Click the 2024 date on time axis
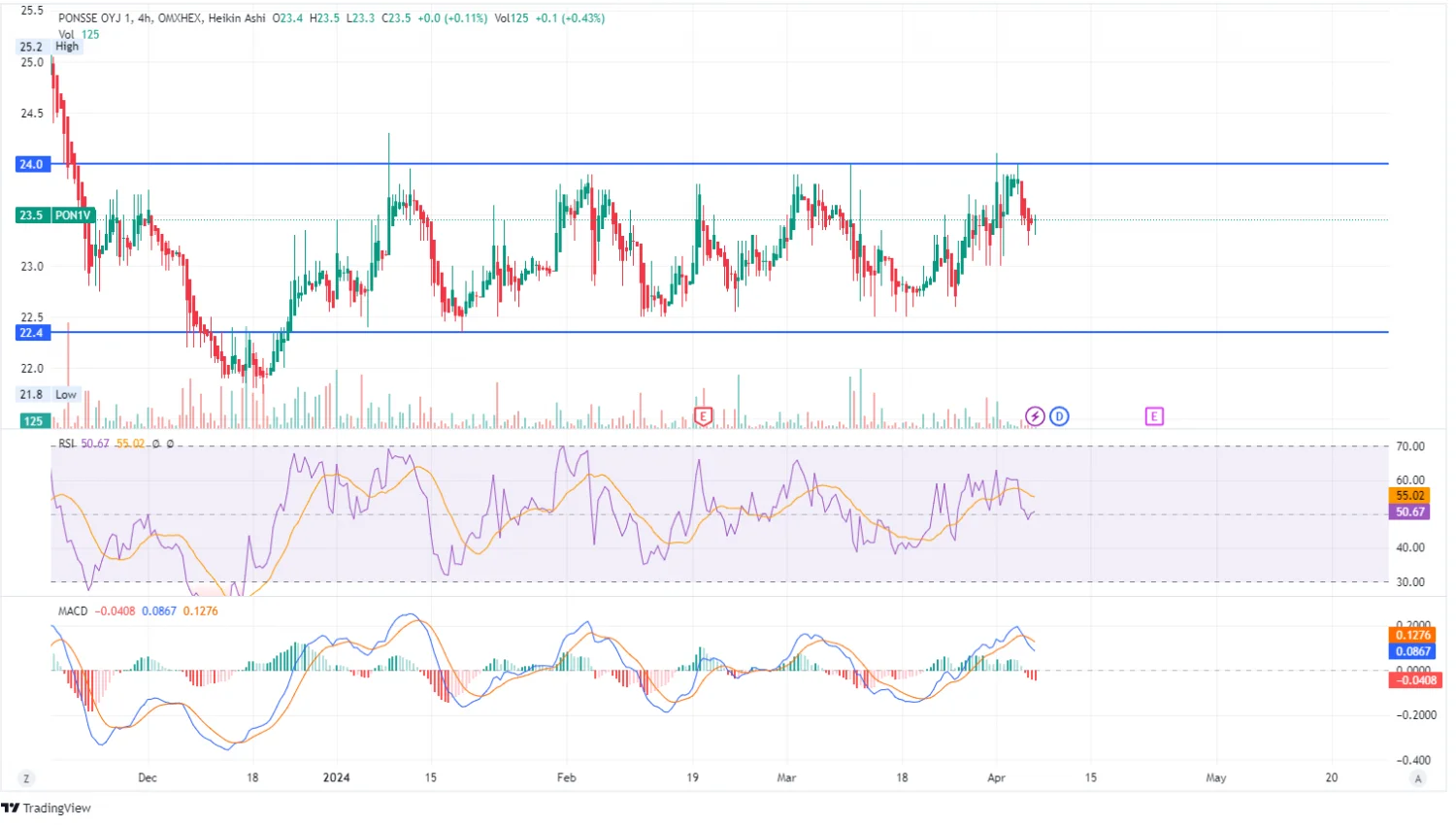 [336, 777]
